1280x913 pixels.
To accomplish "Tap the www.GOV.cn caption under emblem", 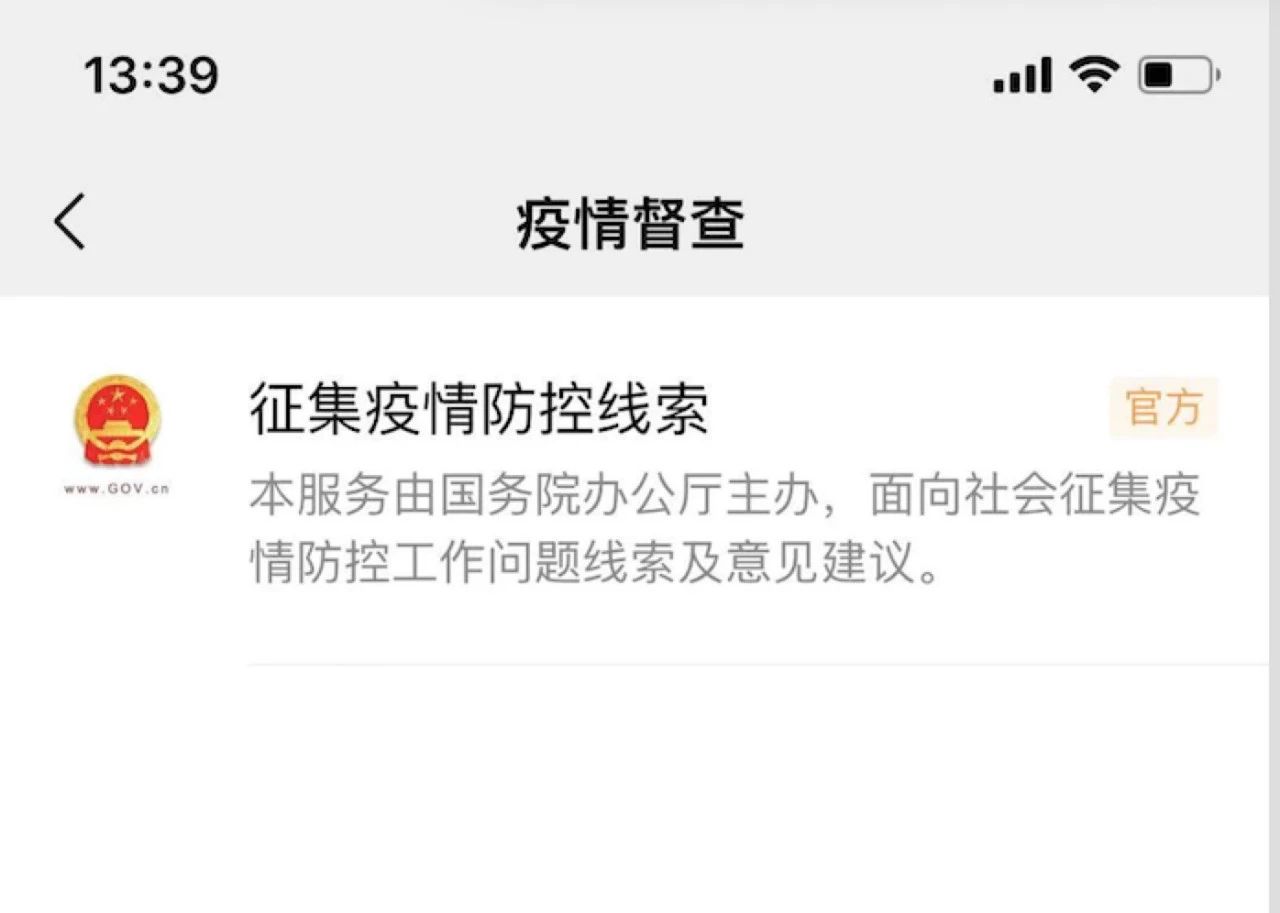I will click(x=117, y=489).
